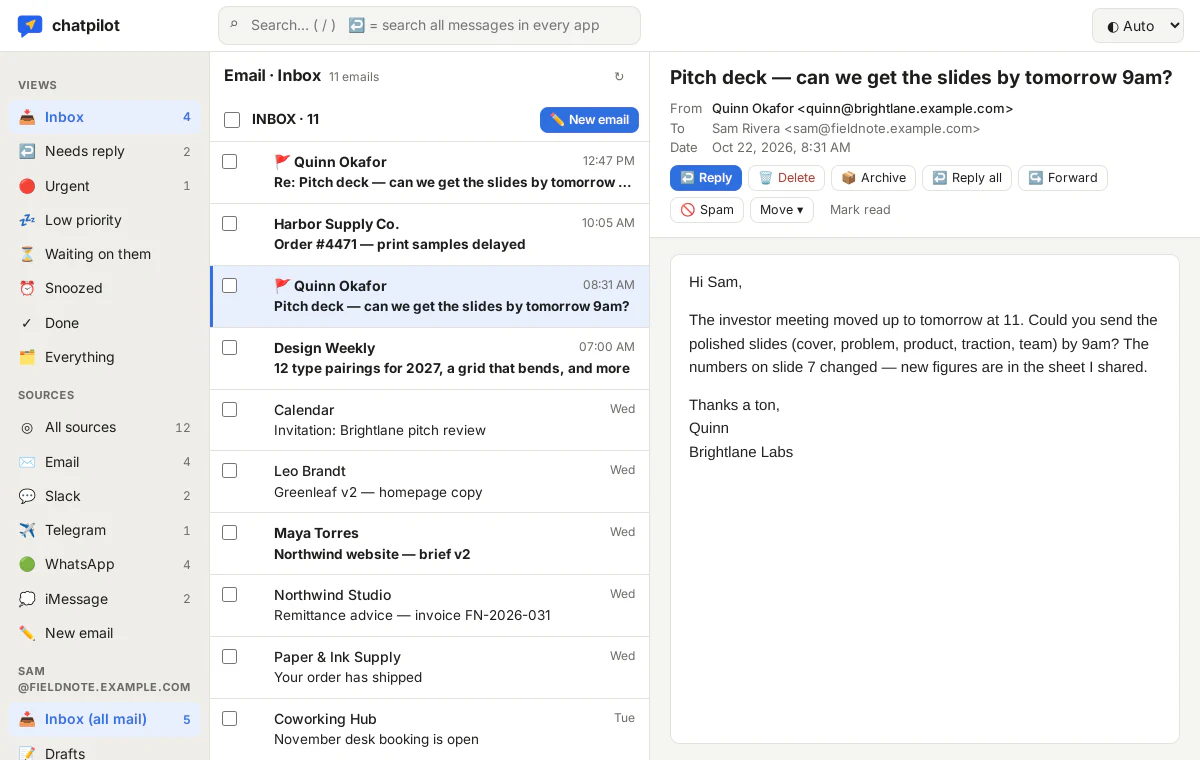Open Inbox (all mail) for Sam's account
Screen dimensions: 1200x760
(x=105, y=719)
